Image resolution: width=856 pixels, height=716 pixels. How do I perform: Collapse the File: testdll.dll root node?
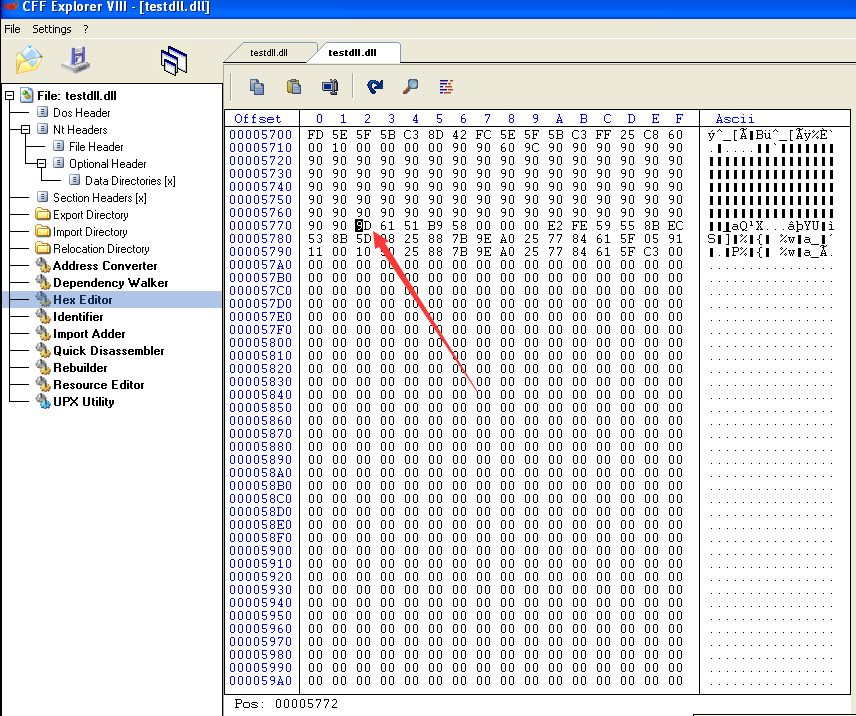pyautogui.click(x=10, y=96)
